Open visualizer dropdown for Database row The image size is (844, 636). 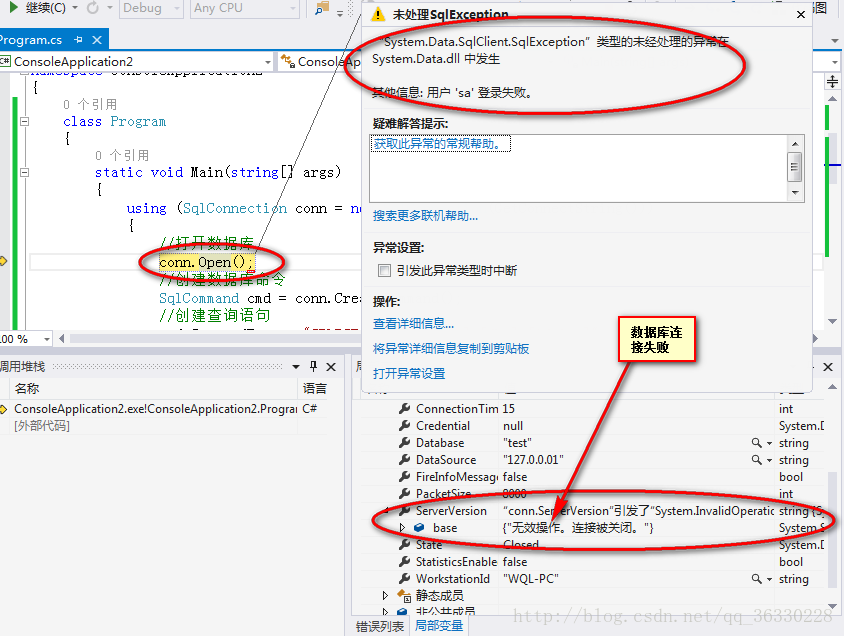click(x=769, y=443)
